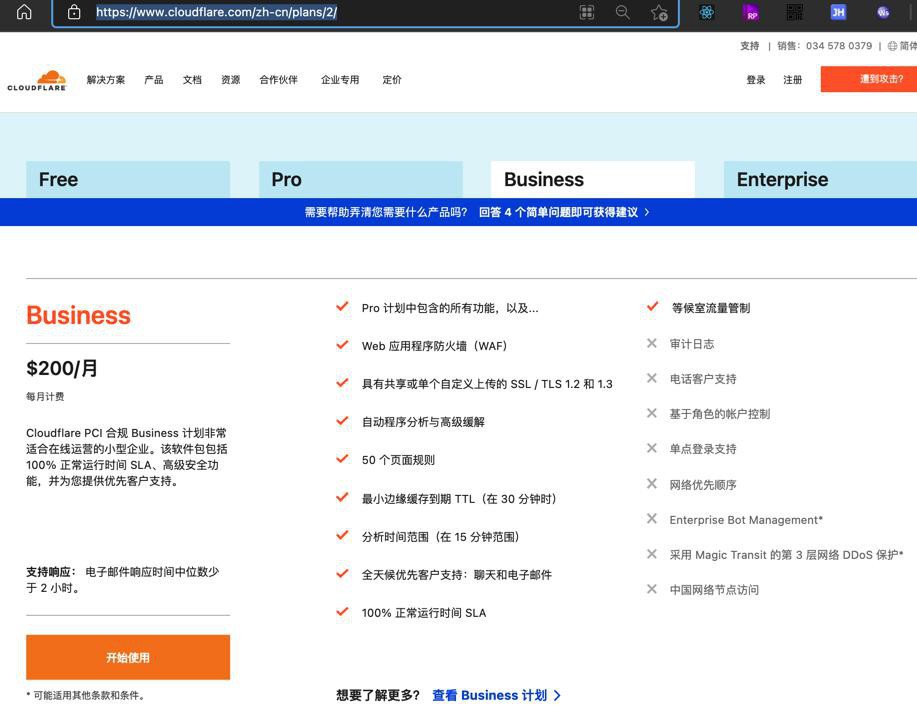Image resolution: width=917 pixels, height=713 pixels.
Task: Click X icon beside 审计日志
Action: [x=651, y=343]
